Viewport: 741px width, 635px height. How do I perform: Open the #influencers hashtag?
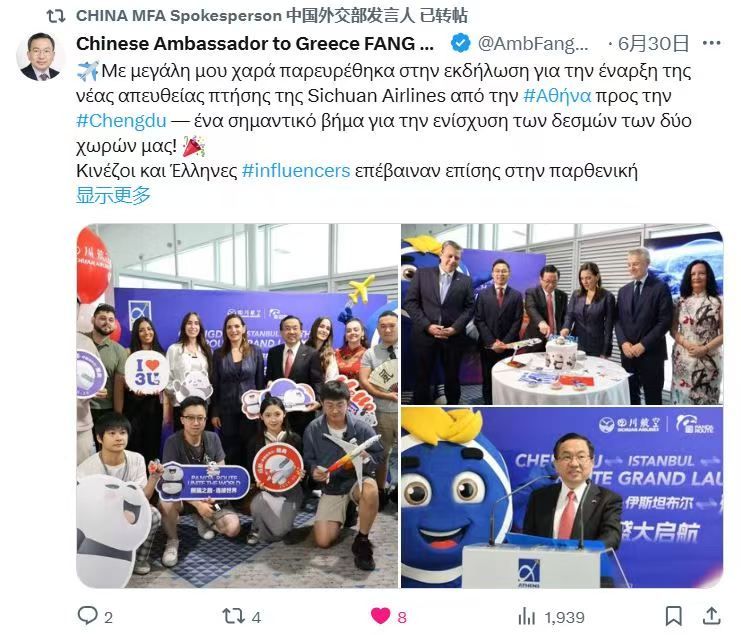(x=296, y=171)
